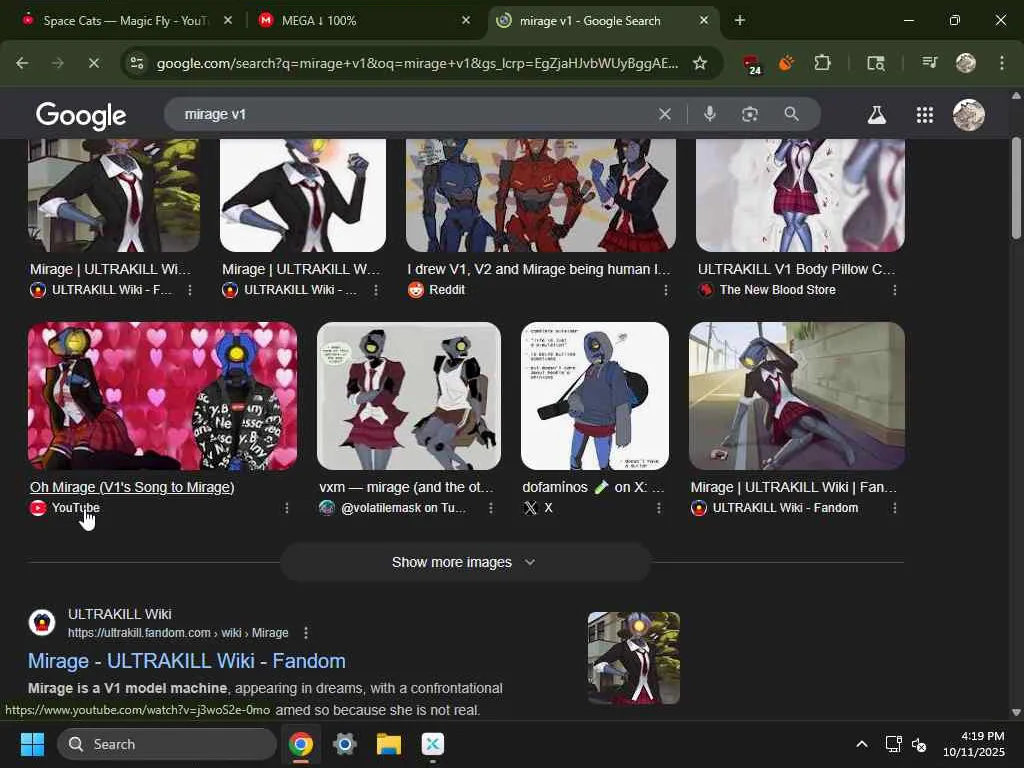Open dofaminos on X result title
Screen dimensions: 1024x768
(593, 487)
